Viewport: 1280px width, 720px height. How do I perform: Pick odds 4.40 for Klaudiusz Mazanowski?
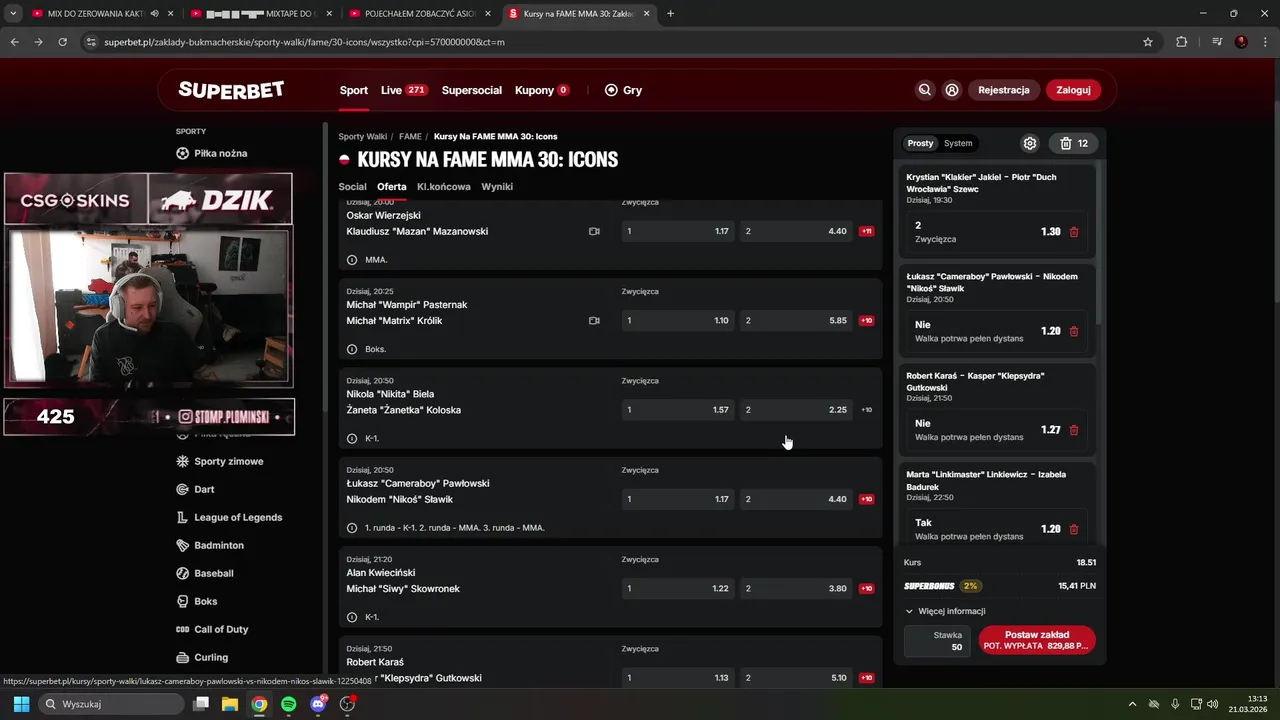(x=797, y=231)
